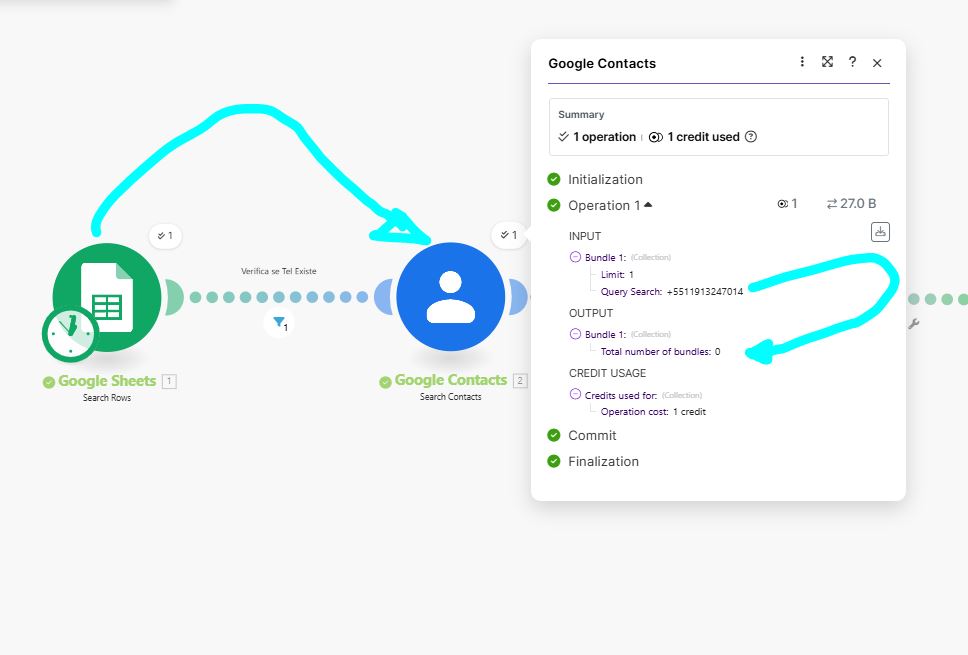The image size is (968, 655).
Task: Open the filter icon on the route
Action: click(279, 322)
